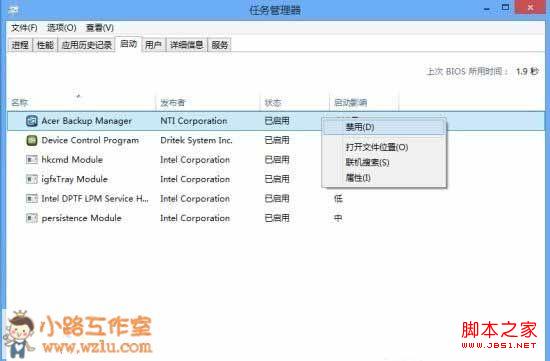Click Intel Corporation in the igfxTray Module row
The image size is (550, 361).
195,179
